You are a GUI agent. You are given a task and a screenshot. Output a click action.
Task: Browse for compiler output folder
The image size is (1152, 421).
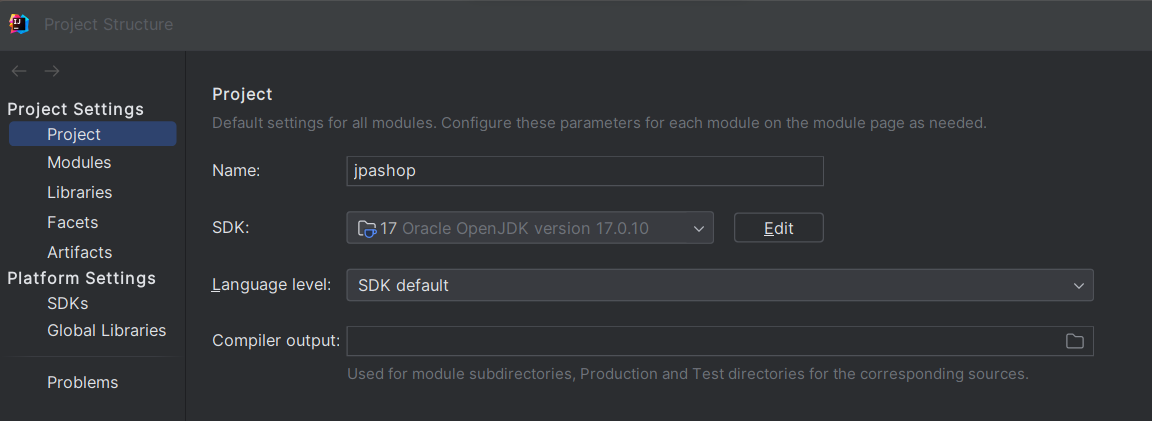tap(1074, 341)
